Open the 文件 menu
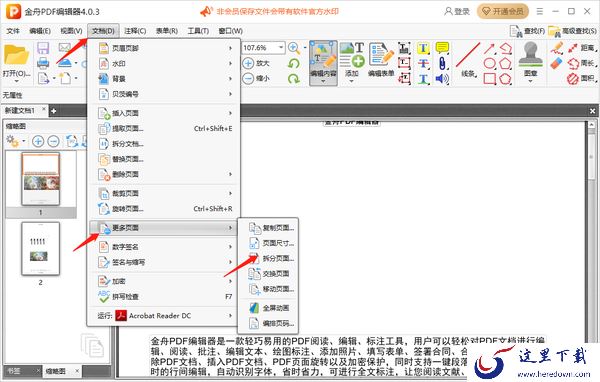 coord(13,31)
